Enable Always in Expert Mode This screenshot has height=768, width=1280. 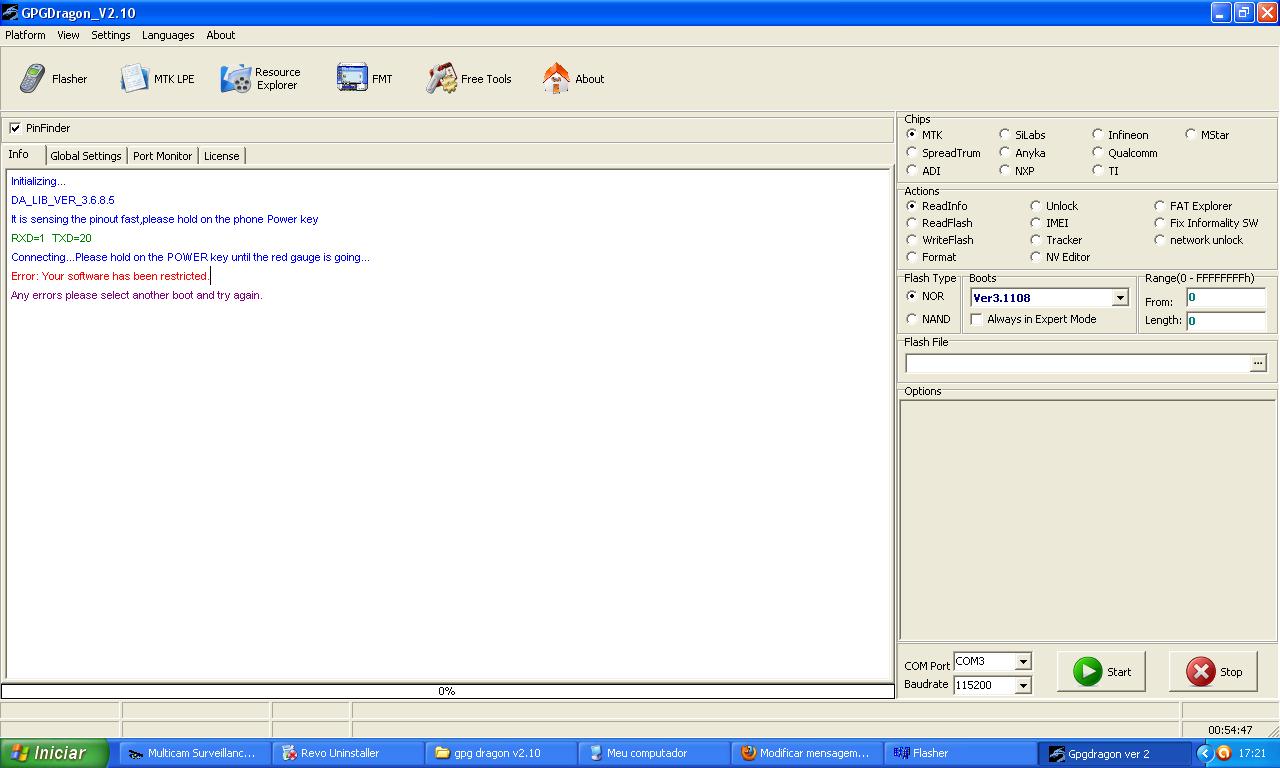click(977, 319)
